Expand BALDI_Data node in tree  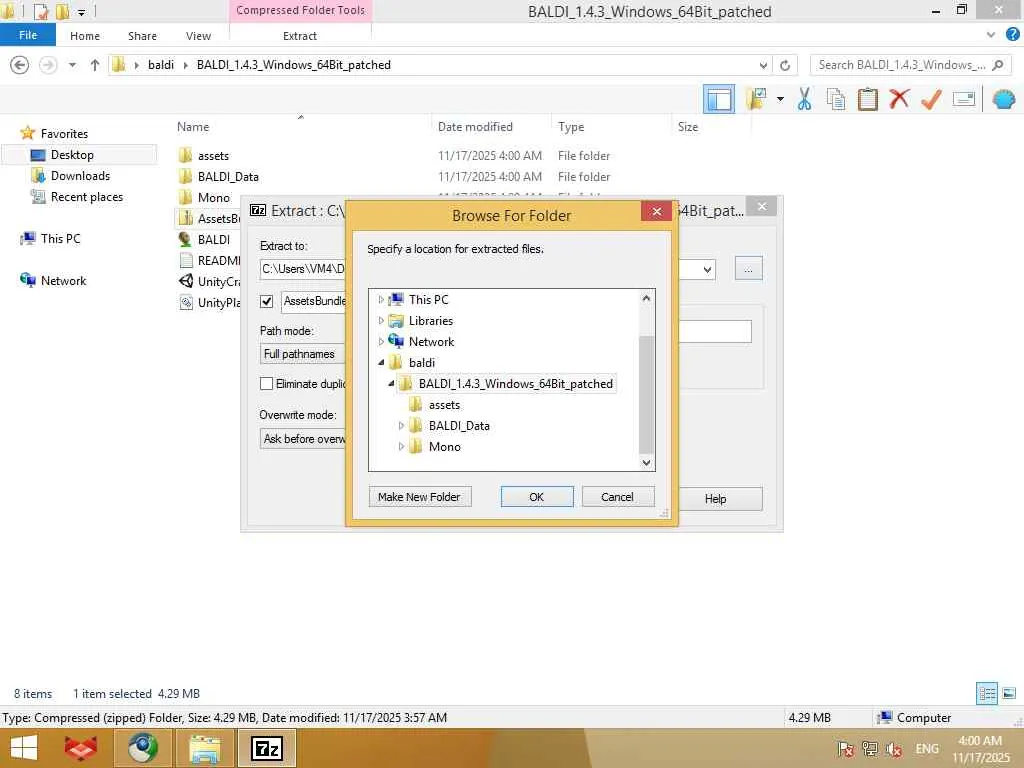401,426
